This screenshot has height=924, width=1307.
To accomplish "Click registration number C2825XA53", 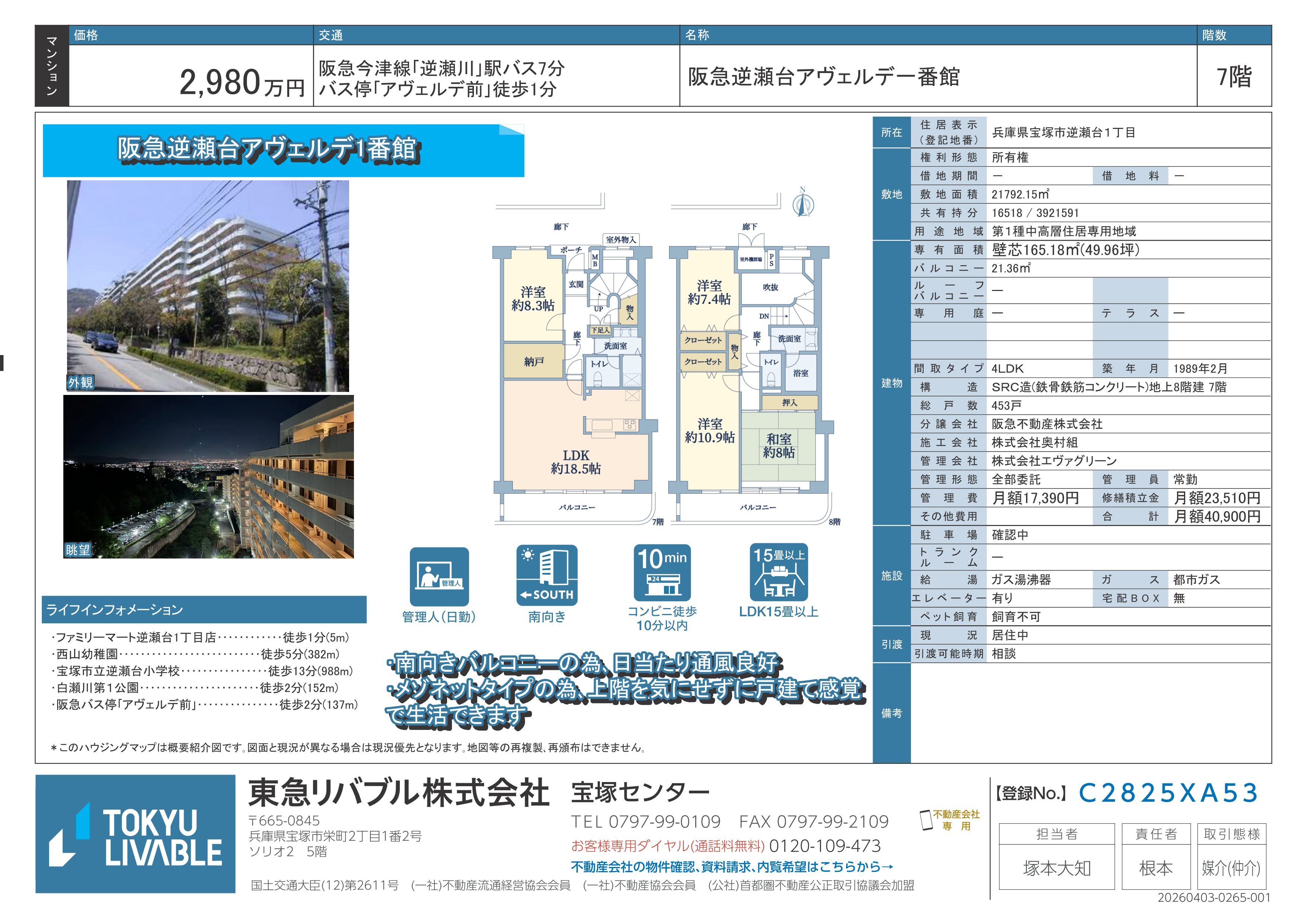I will (x=1168, y=793).
